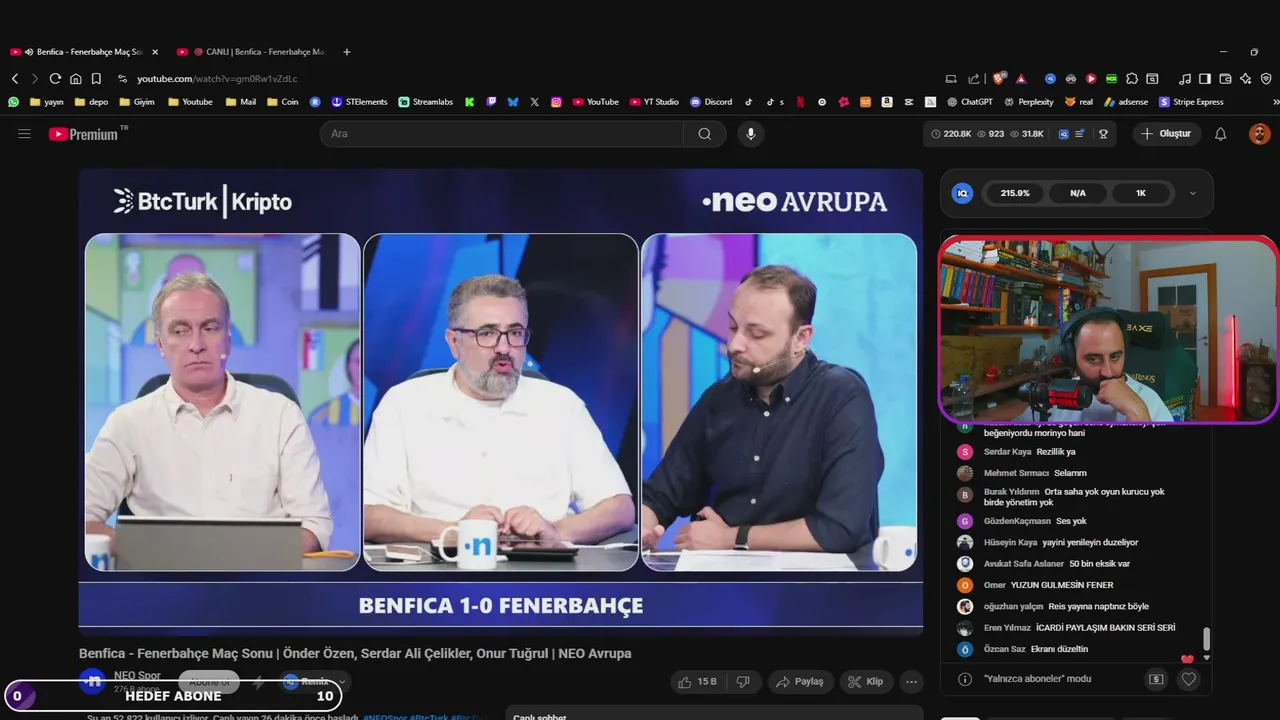Open the 'Giyim' bookmark folder
Viewport: 1280px width, 720px height.
point(137,102)
